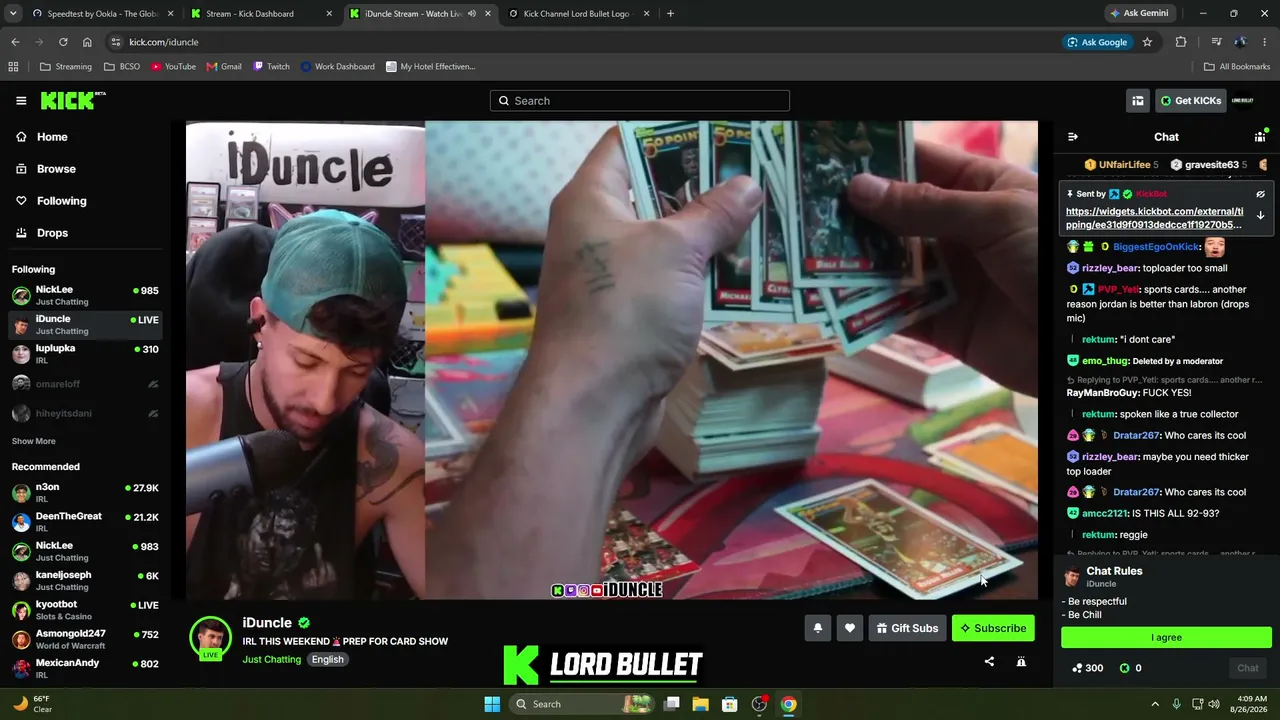Image resolution: width=1280 pixels, height=720 pixels.
Task: Toggle the heart follow button for iDuncle
Action: click(850, 628)
